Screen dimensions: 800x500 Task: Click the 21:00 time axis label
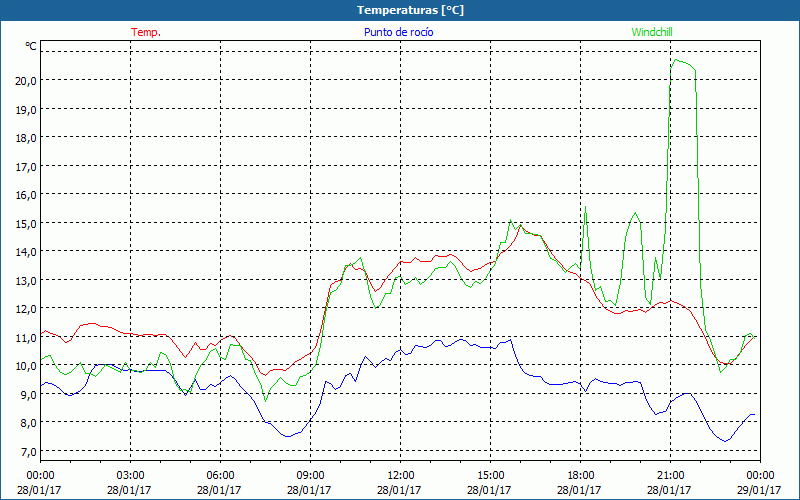(670, 476)
